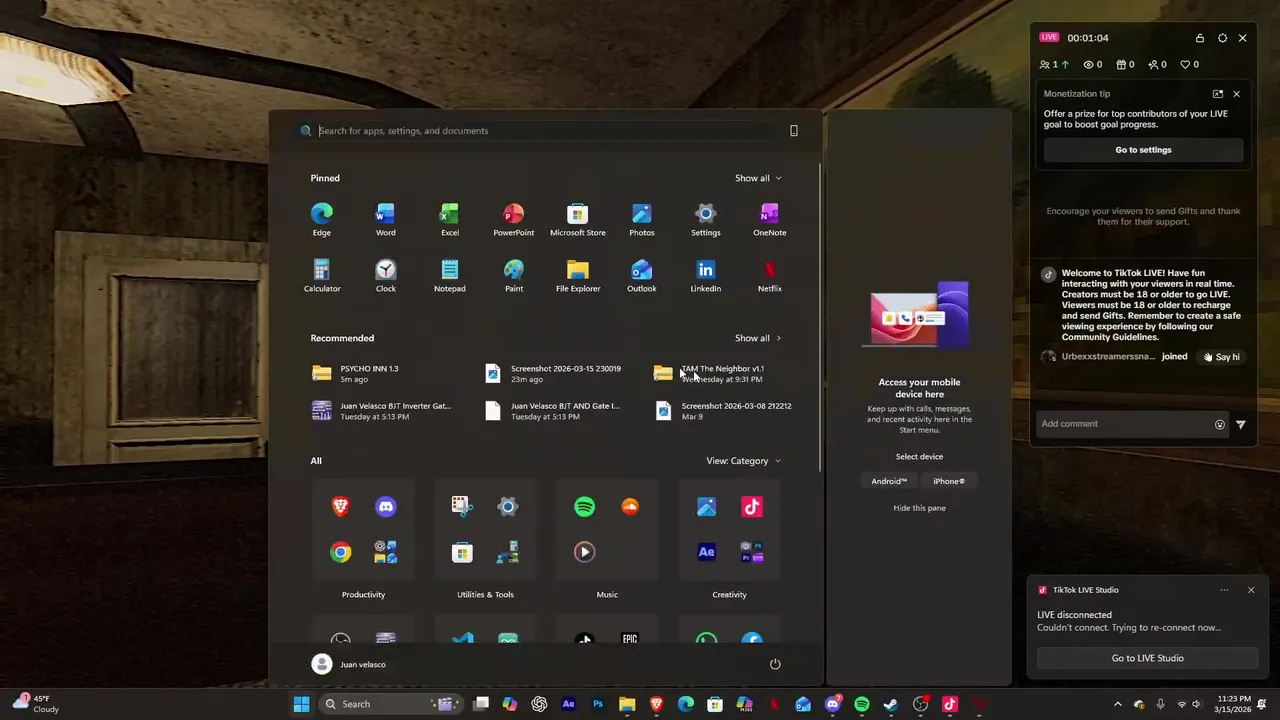Click Go to LIVE Studio notification button
This screenshot has height=720, width=1280.
coord(1147,658)
